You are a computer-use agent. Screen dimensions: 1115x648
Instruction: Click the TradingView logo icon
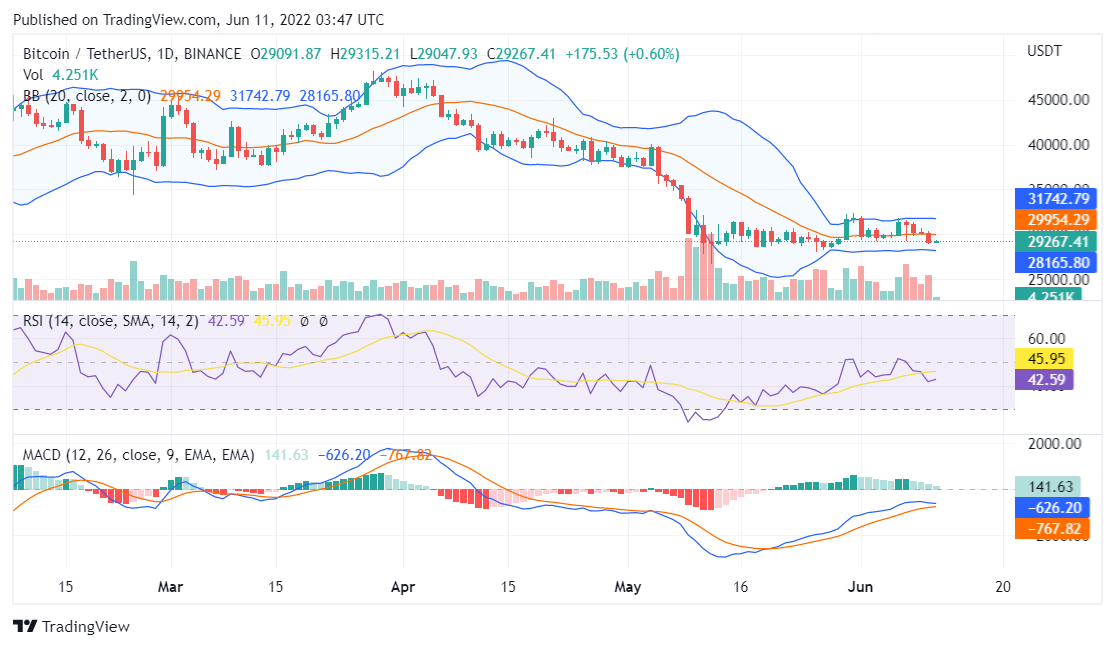(x=25, y=627)
